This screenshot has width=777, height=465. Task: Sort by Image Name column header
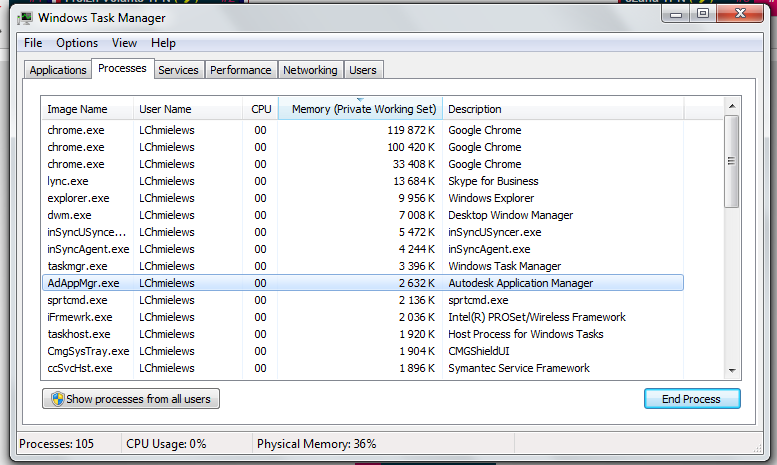point(88,109)
